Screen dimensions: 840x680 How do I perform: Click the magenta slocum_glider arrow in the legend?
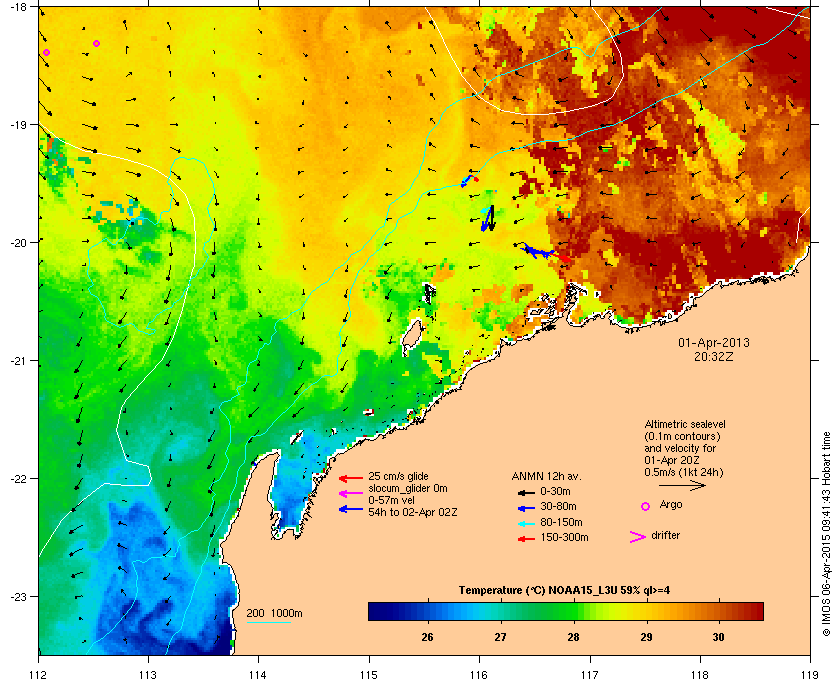pyautogui.click(x=351, y=494)
